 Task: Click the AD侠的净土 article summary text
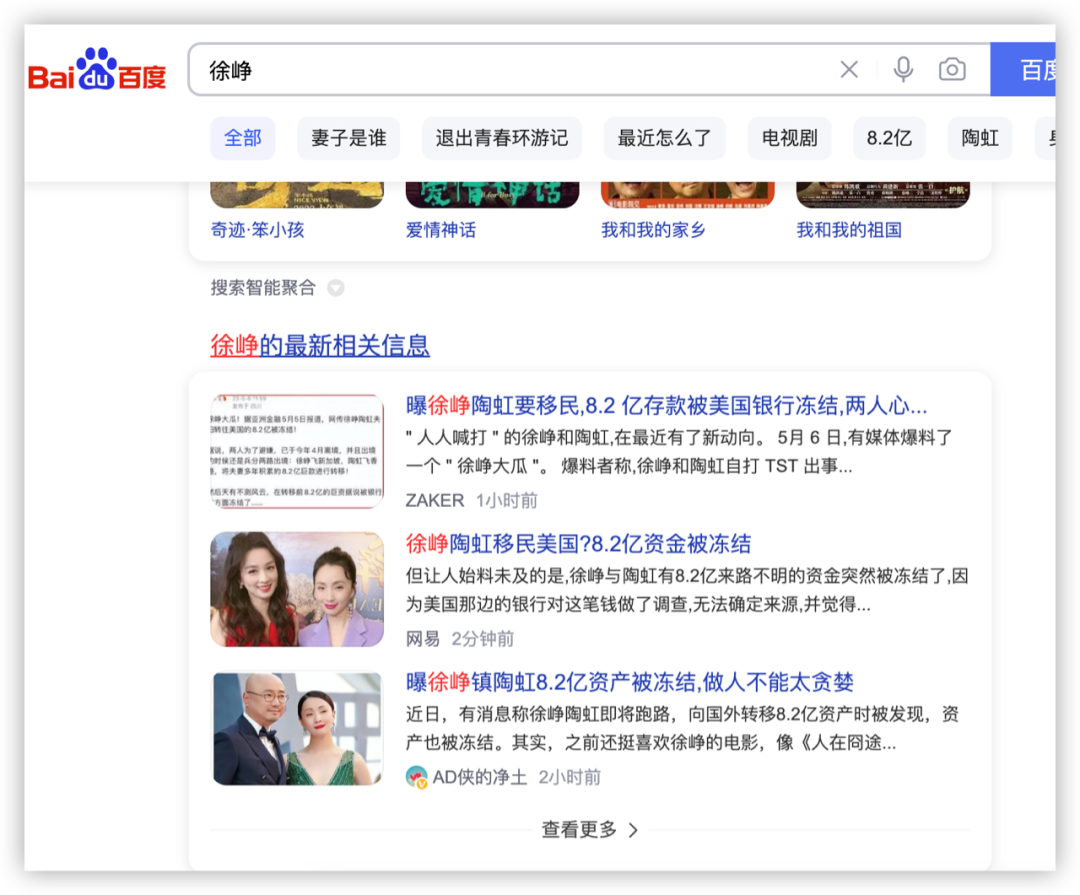pos(682,729)
